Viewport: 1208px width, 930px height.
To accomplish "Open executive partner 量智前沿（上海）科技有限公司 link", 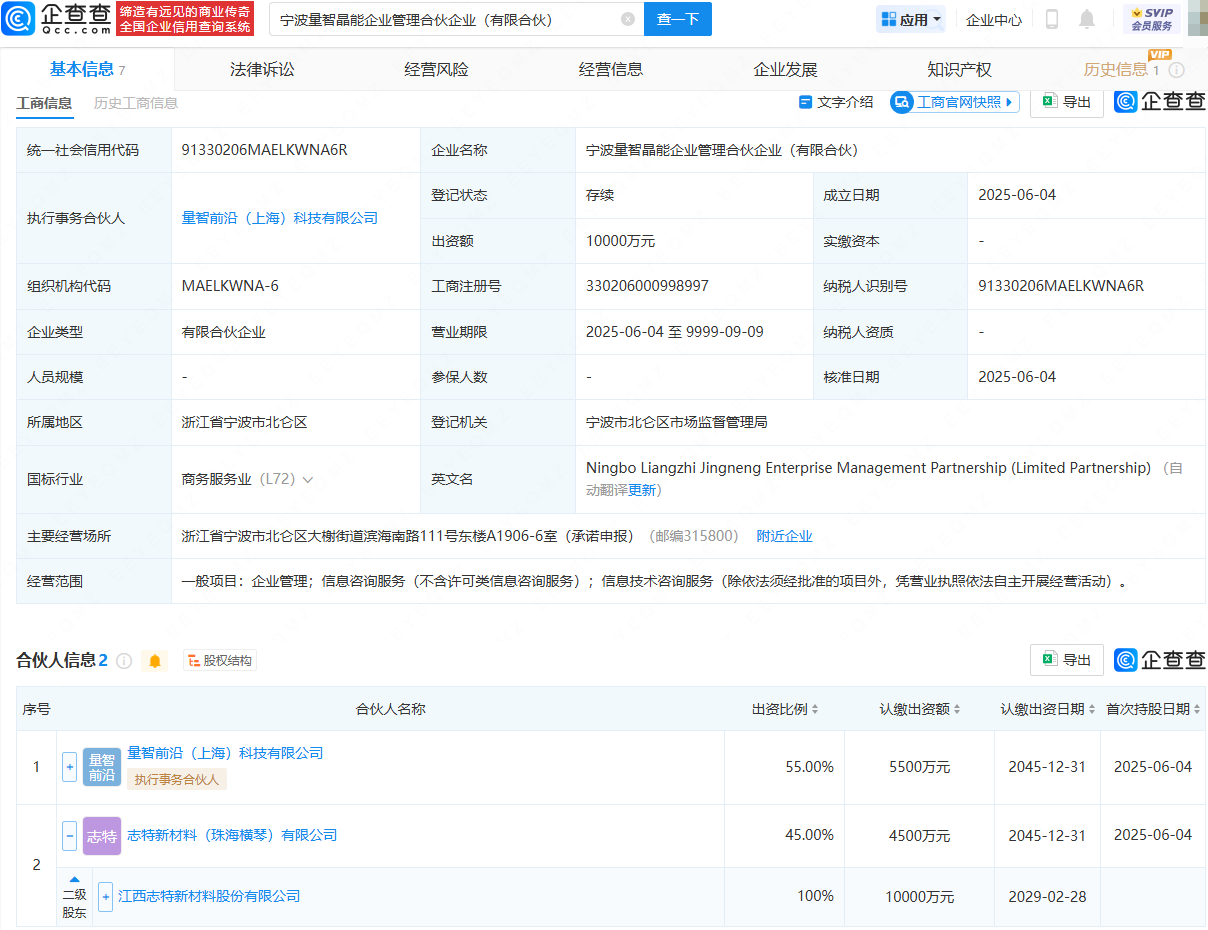I will click(x=280, y=218).
